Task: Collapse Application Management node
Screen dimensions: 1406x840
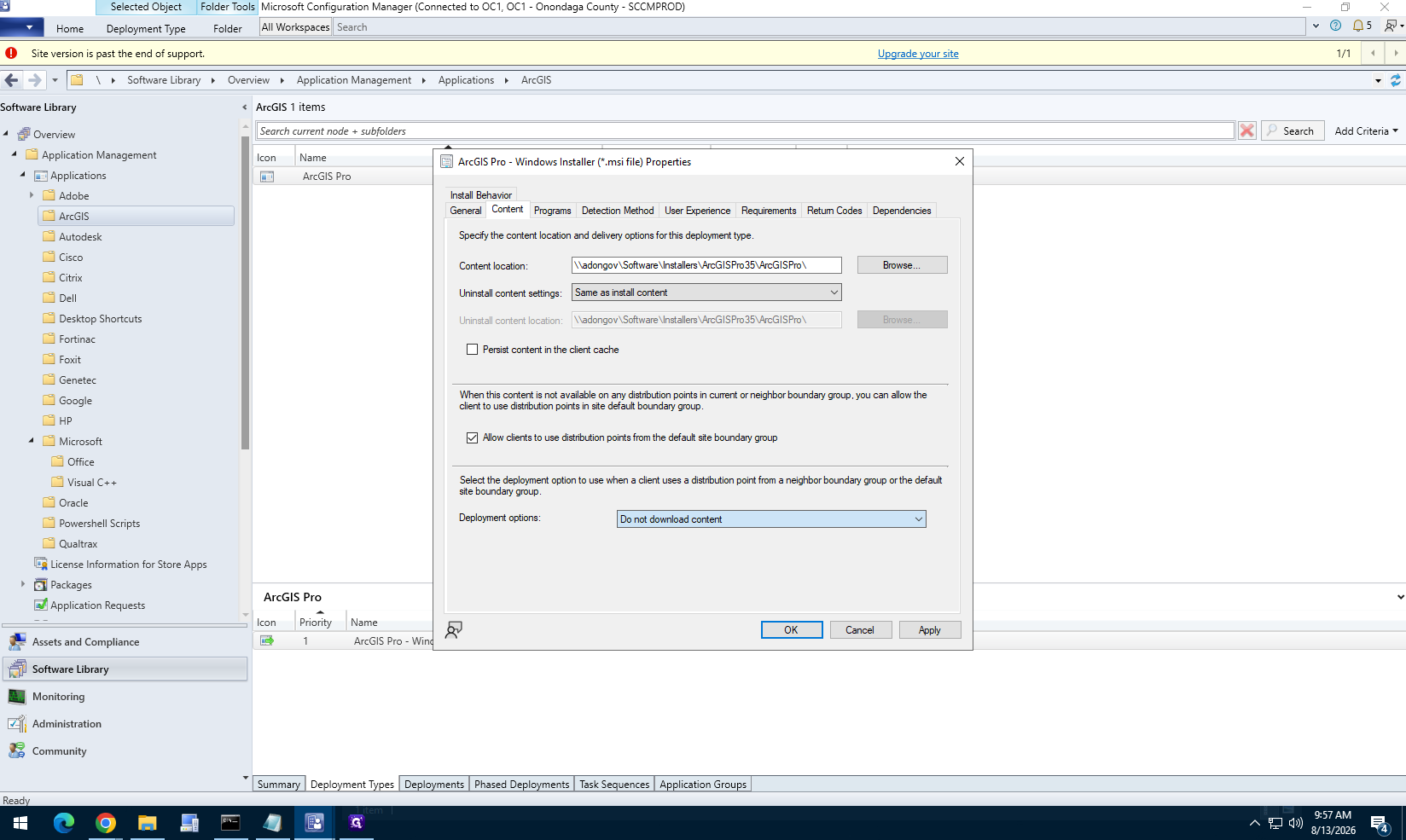Action: click(x=15, y=154)
